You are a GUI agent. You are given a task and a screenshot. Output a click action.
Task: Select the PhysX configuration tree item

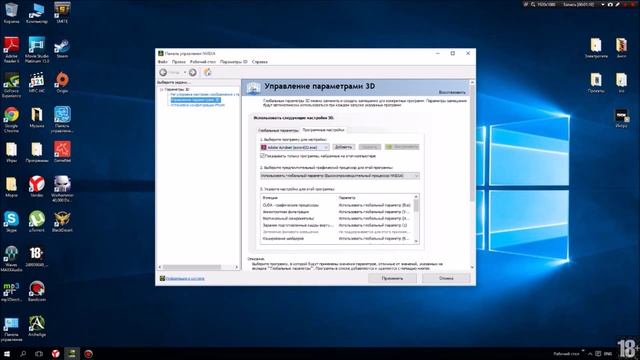(198, 105)
